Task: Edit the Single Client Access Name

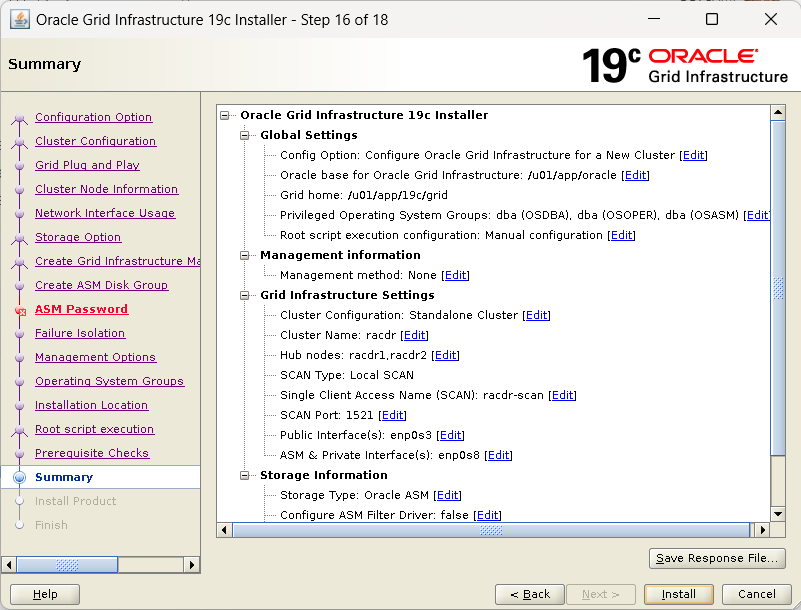Action: click(562, 395)
